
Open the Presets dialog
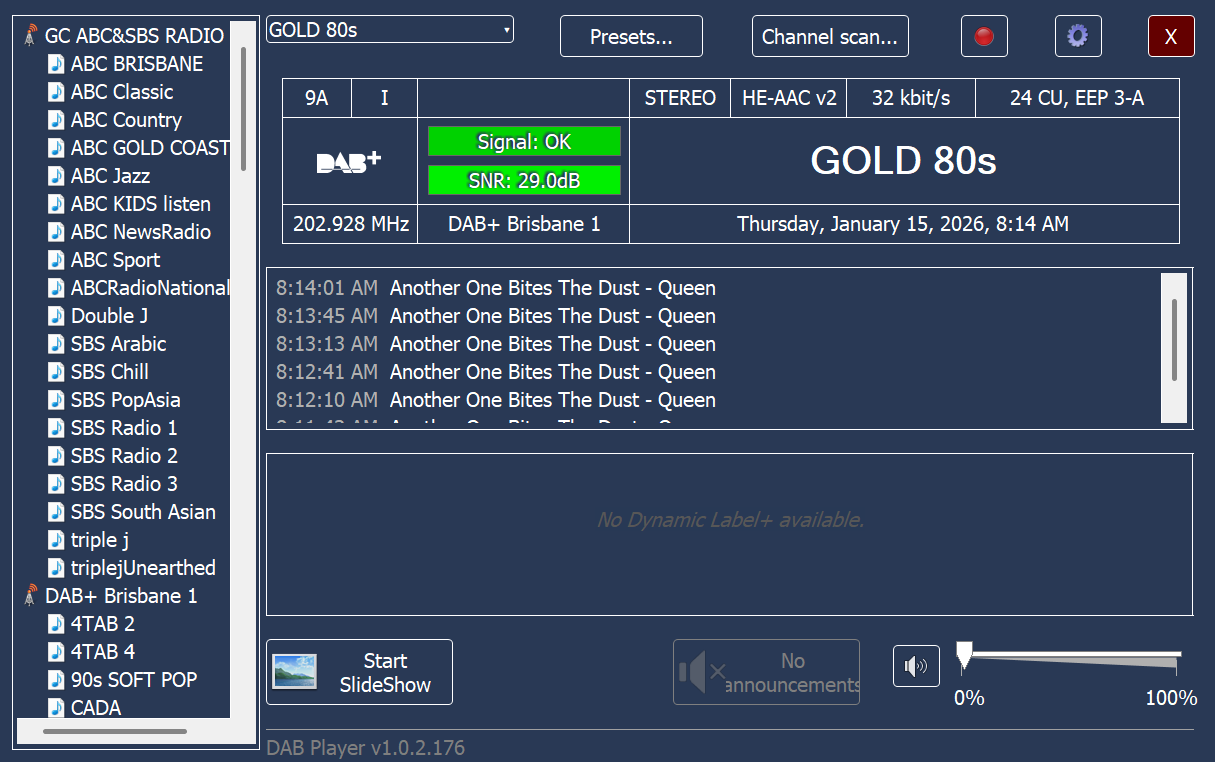[631, 37]
